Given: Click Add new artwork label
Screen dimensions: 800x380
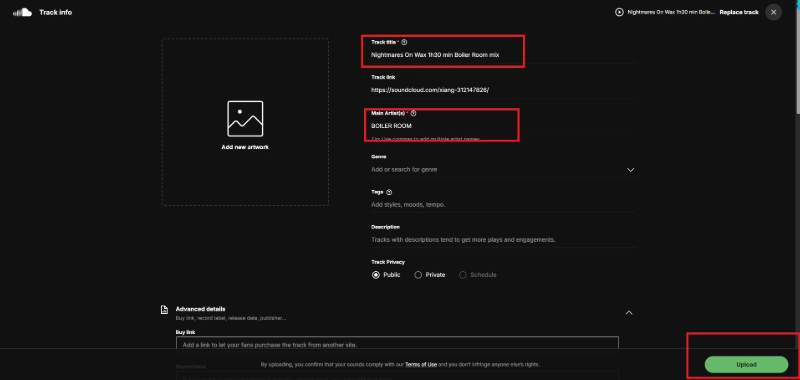Looking at the screenshot, I should click(245, 147).
